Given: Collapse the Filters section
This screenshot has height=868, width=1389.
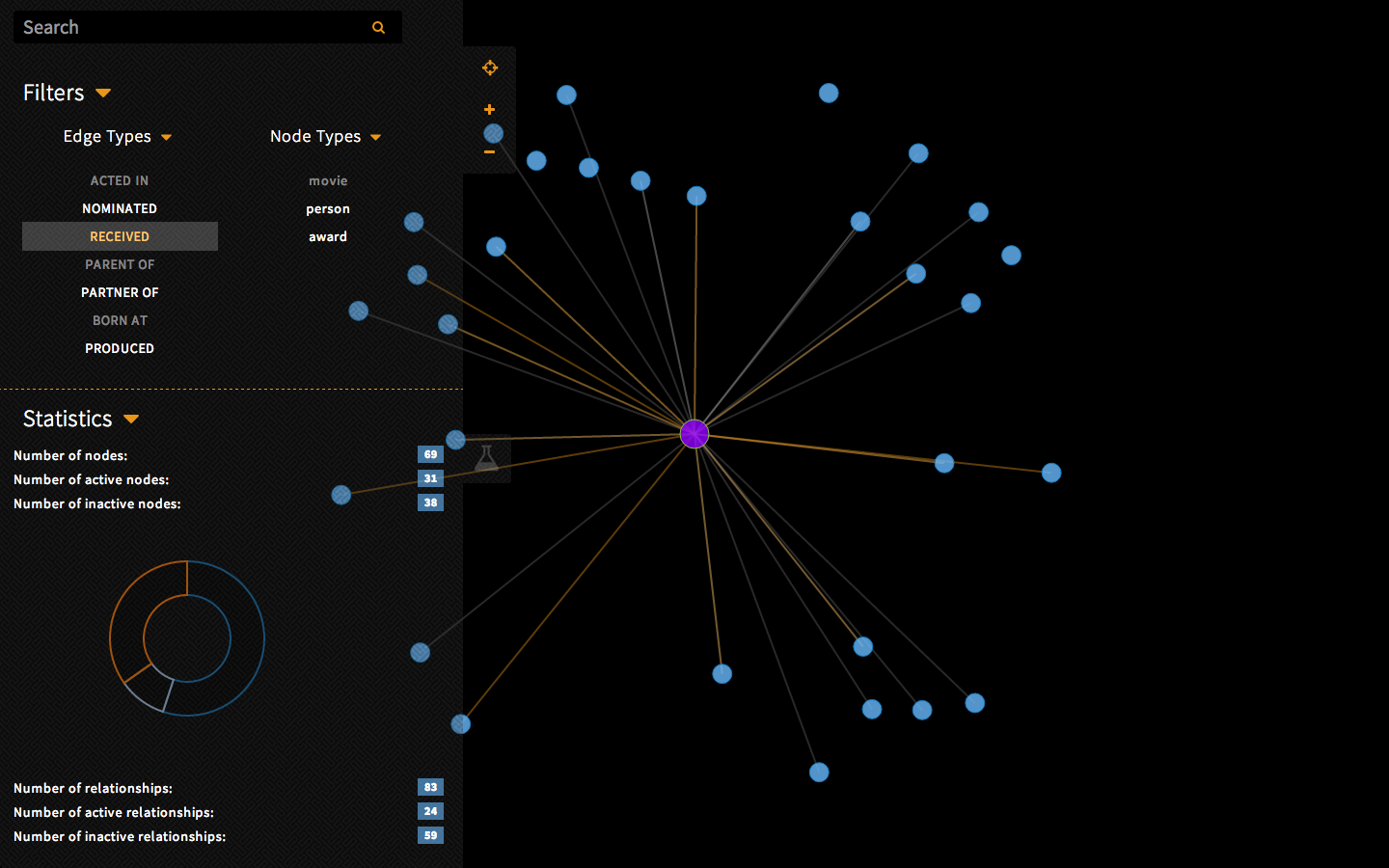Looking at the screenshot, I should pos(103,93).
